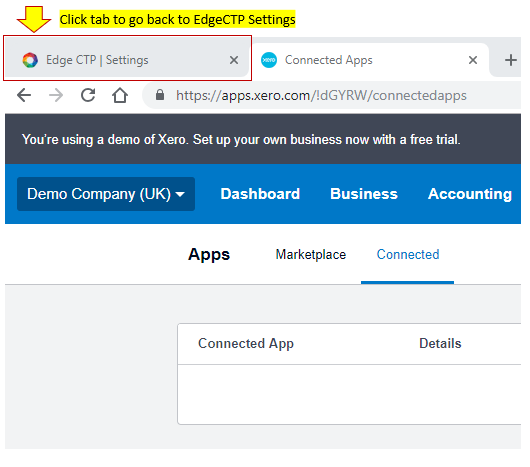This screenshot has height=467, width=530.
Task: Reload the current page
Action: 88,95
